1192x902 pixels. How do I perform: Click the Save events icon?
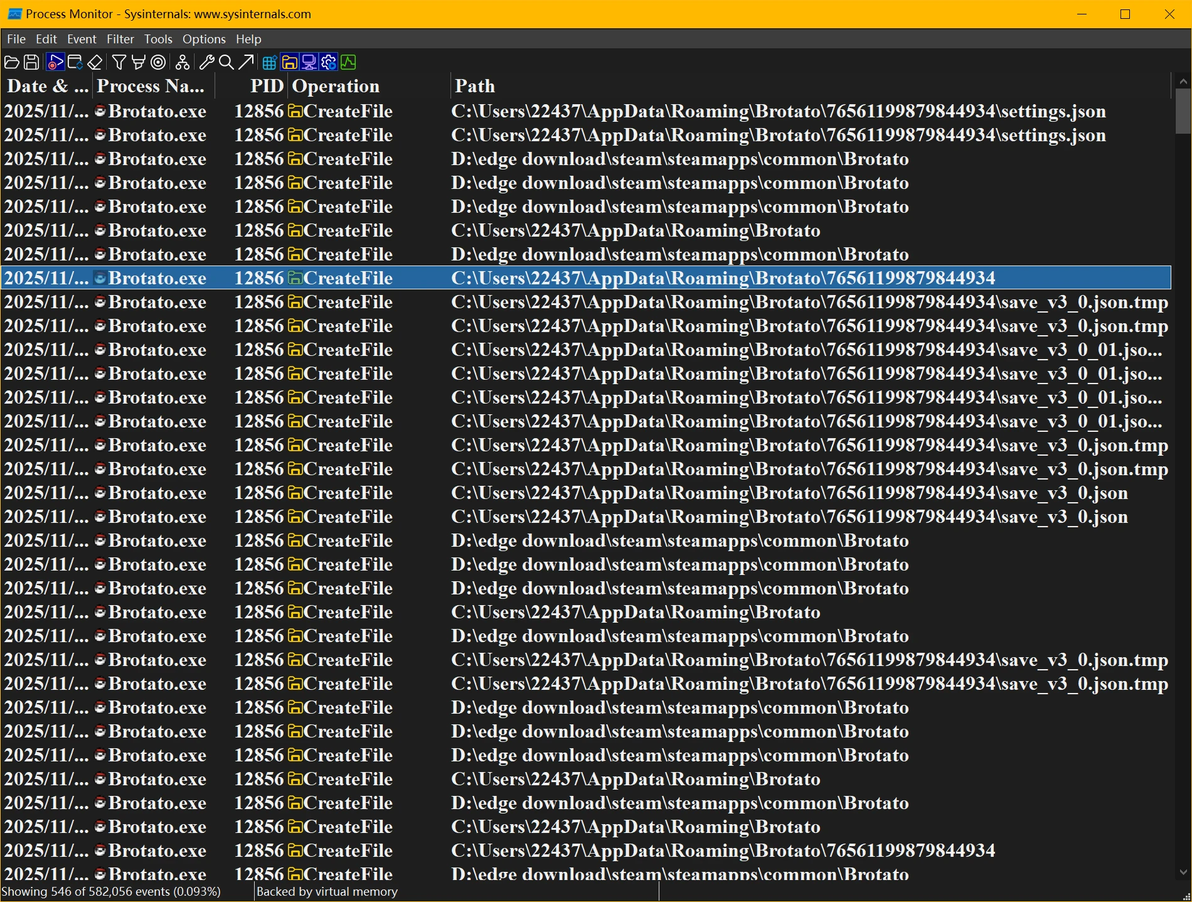tap(31, 62)
